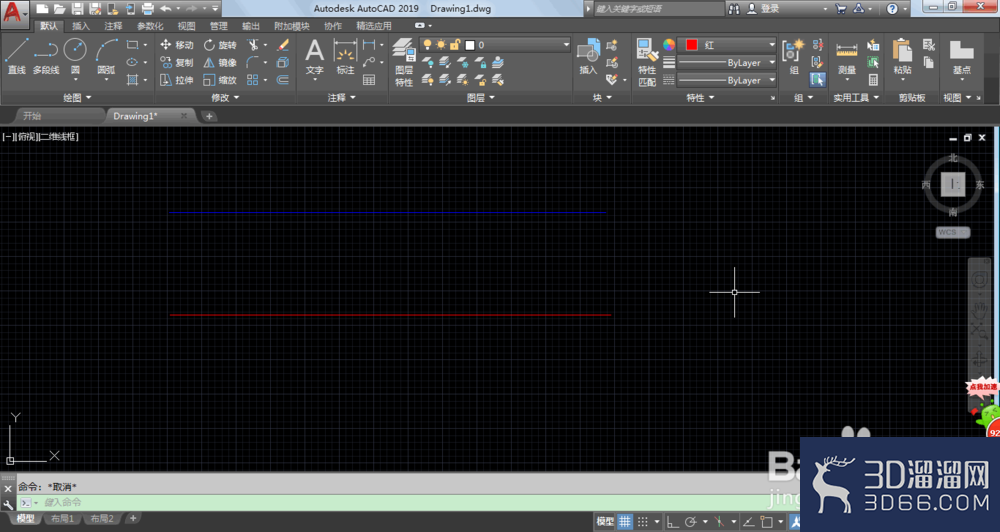Switch to the 布局1 layout tab
This screenshot has width=1000, height=532.
62,519
